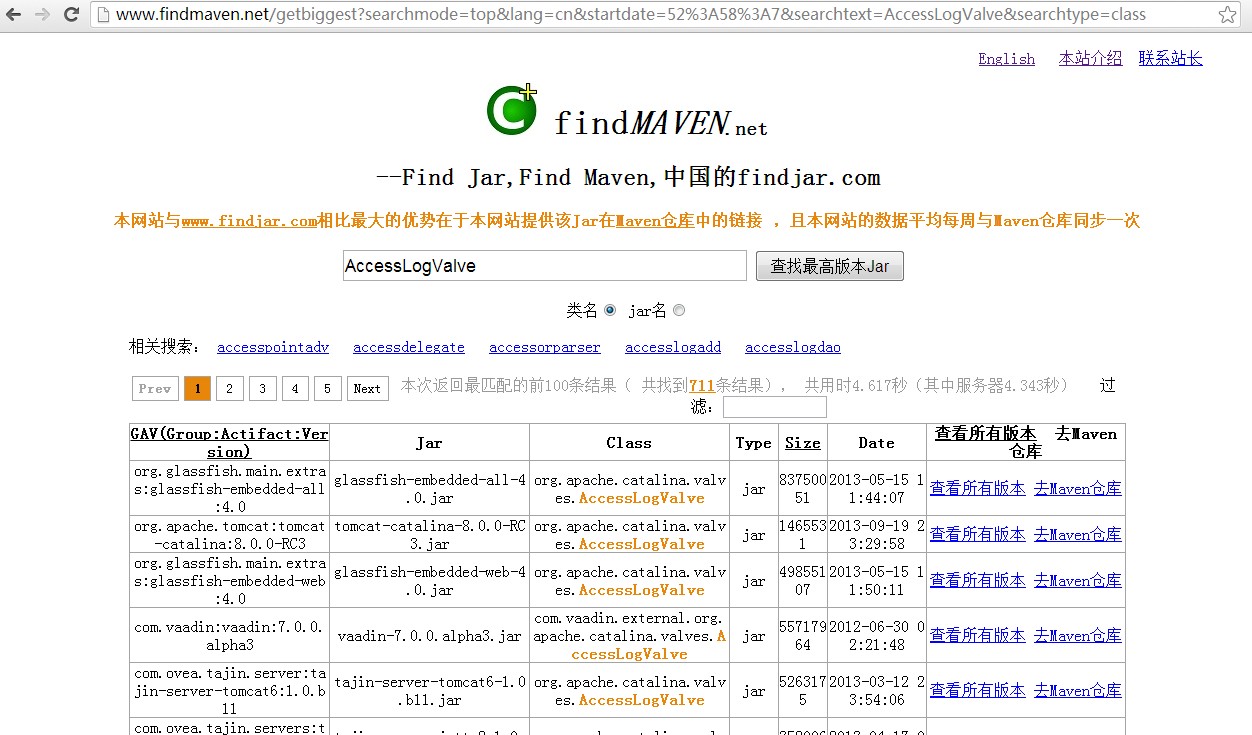Open the Maven仓库 link in orange notice
Image resolution: width=1252 pixels, height=735 pixels.
click(x=655, y=221)
